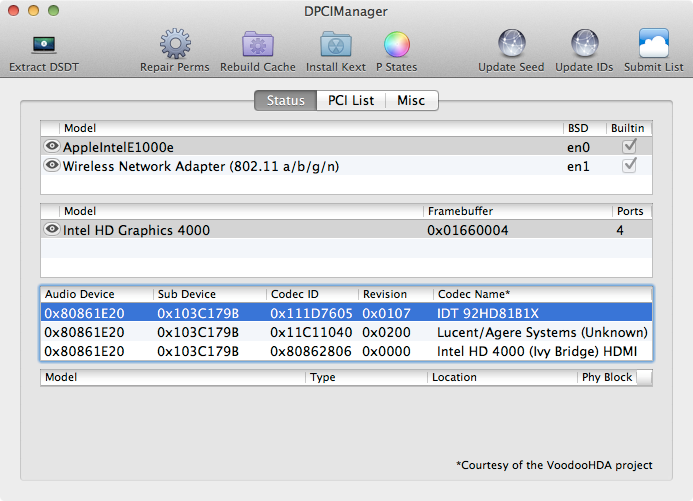The width and height of the screenshot is (693, 501).
Task: Open the Rebuild Cache folder icon
Action: 258,44
